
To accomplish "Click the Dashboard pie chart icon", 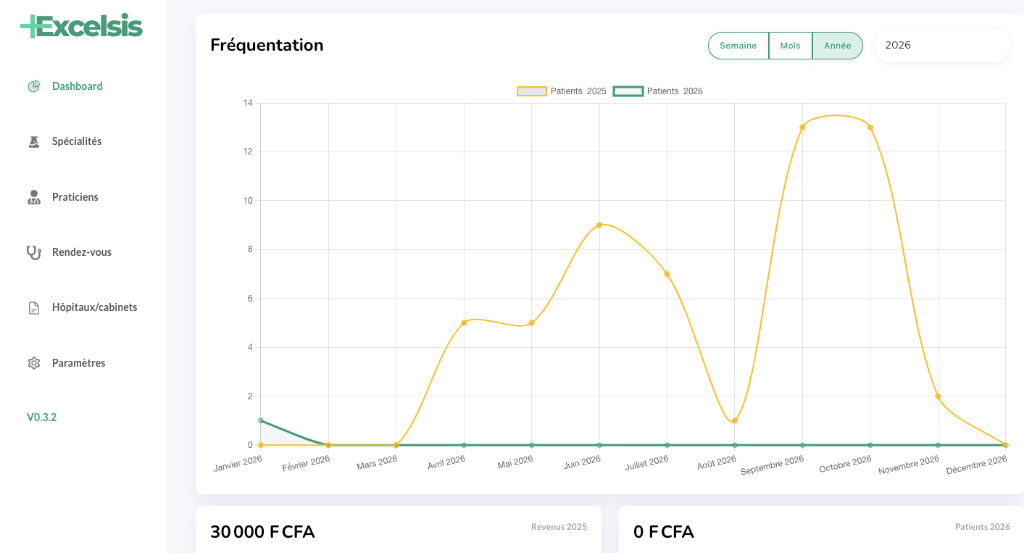I will coord(34,86).
